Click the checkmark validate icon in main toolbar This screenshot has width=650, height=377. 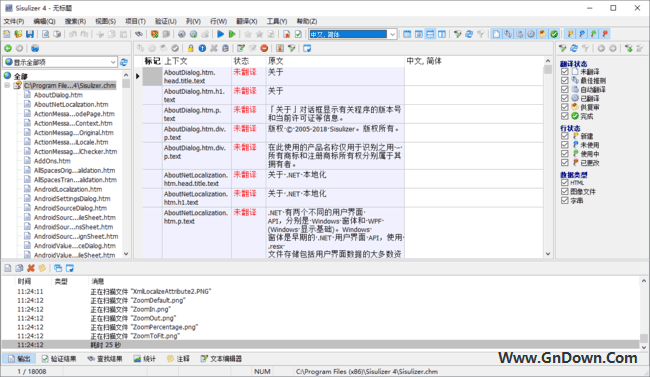298,34
